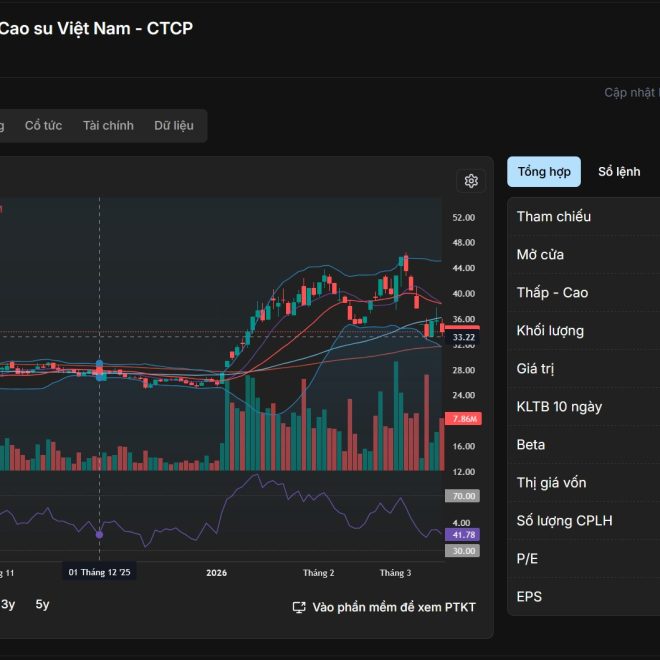Viewport: 660px width, 660px height.
Task: Click the Thấp - Cao row label
Action: click(552, 293)
